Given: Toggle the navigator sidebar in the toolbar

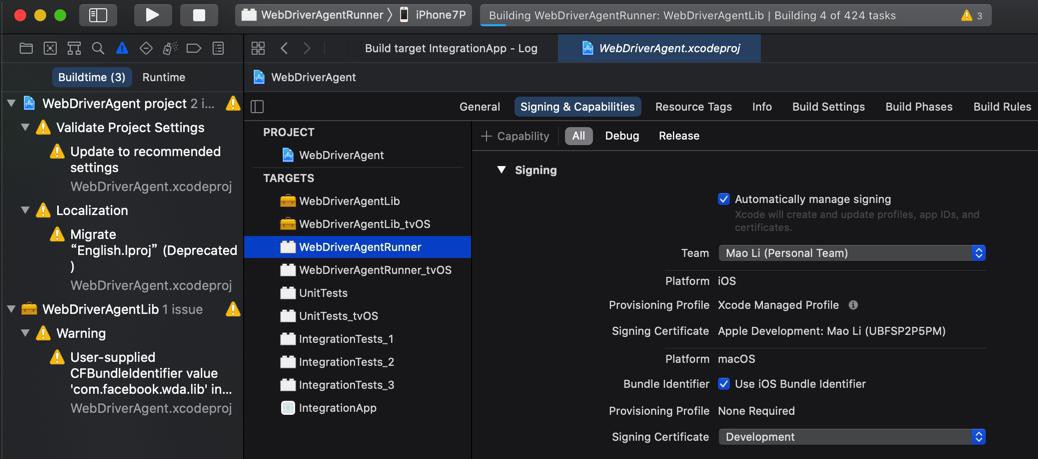Looking at the screenshot, I should pyautogui.click(x=98, y=15).
